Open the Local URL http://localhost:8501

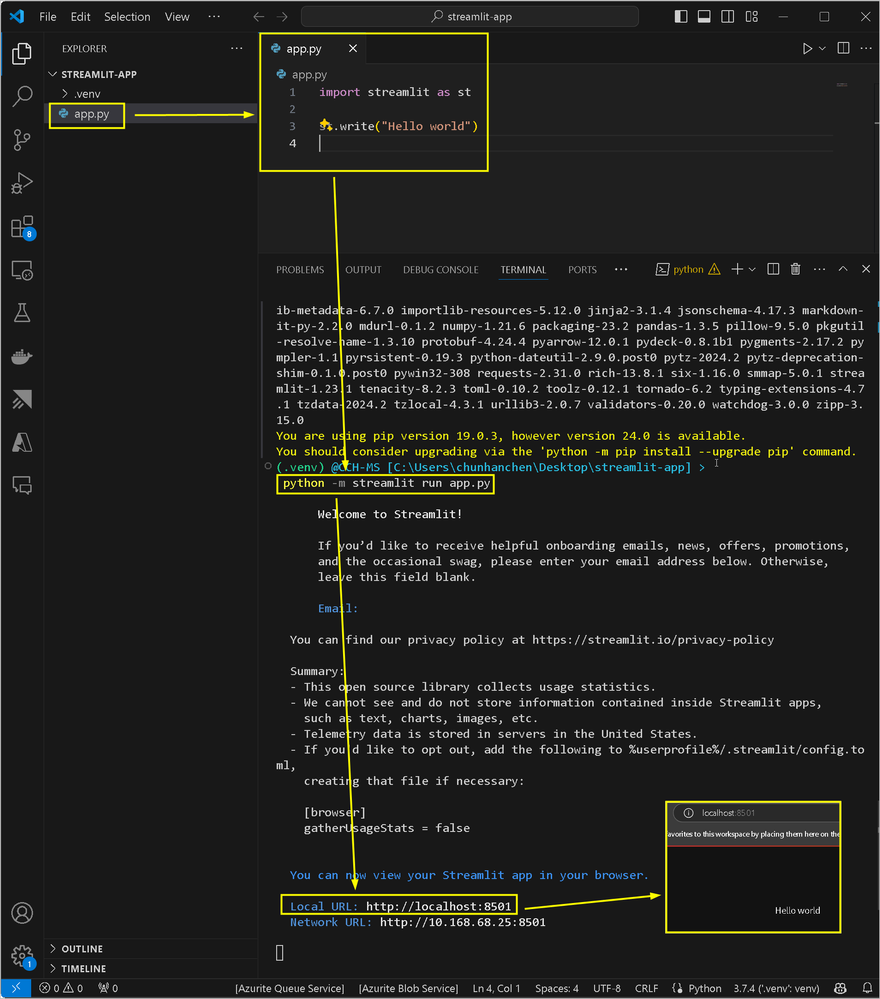click(x=438, y=907)
